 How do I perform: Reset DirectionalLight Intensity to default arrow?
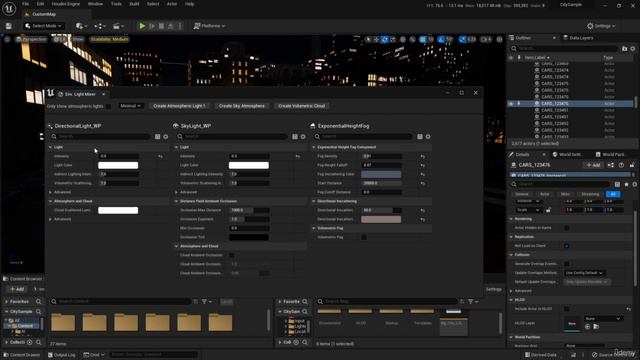point(160,156)
